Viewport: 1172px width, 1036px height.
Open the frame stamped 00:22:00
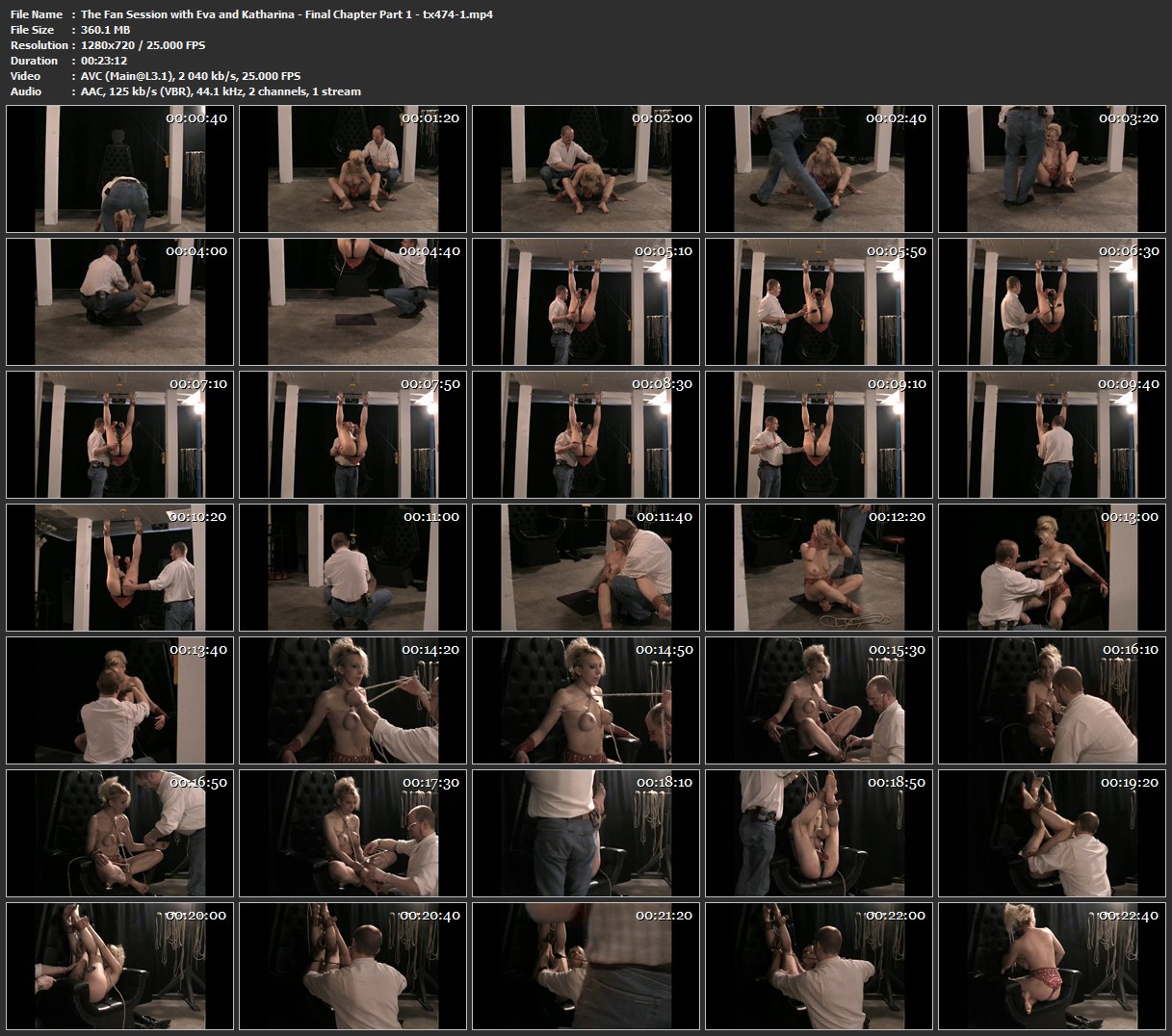[820, 967]
